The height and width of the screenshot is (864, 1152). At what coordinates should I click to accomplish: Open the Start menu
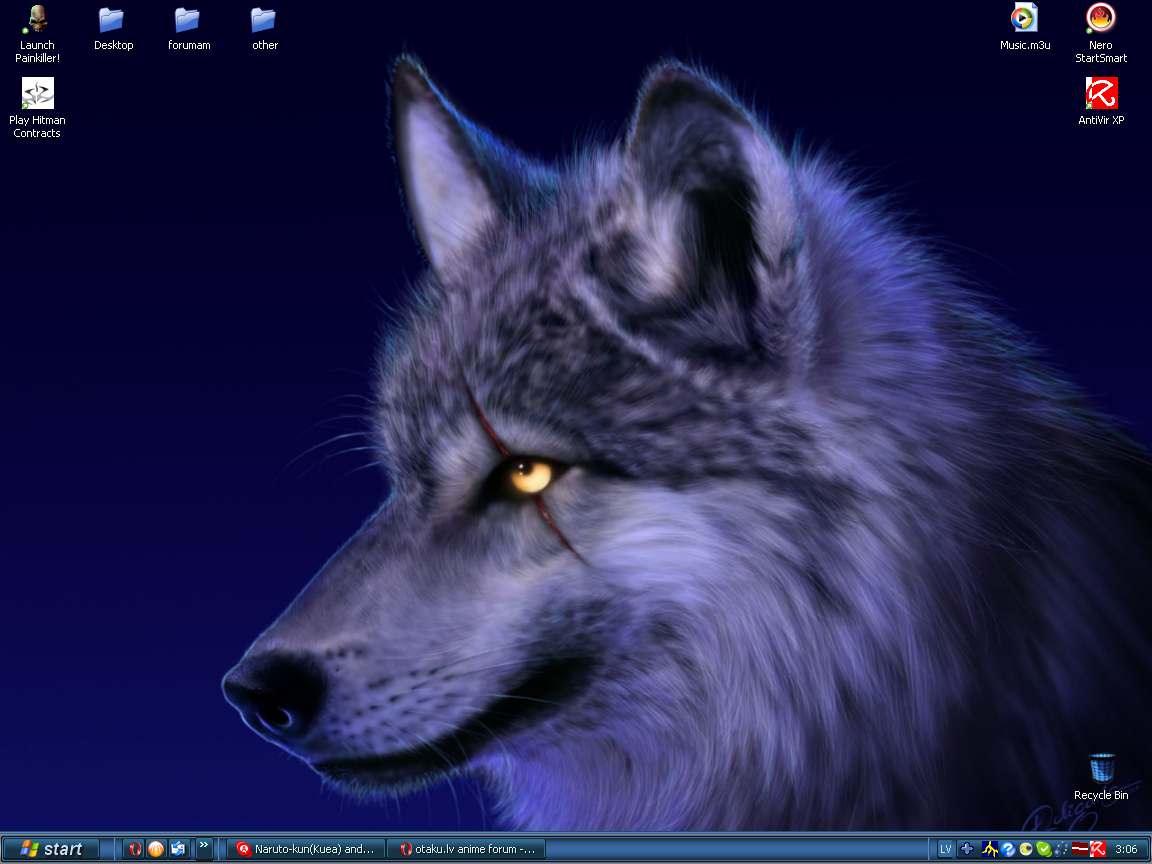pyautogui.click(x=51, y=849)
